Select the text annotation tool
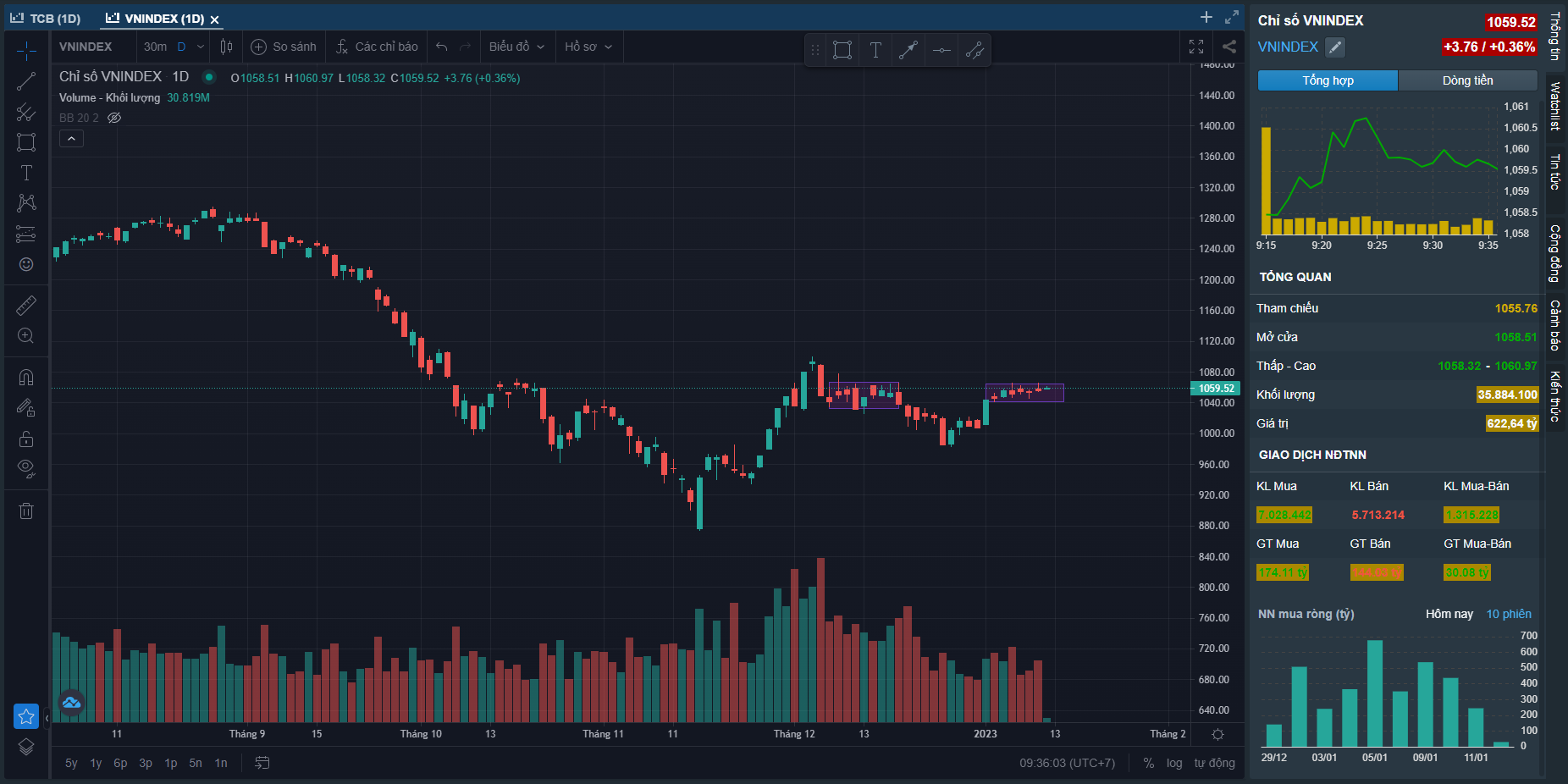 pyautogui.click(x=26, y=173)
